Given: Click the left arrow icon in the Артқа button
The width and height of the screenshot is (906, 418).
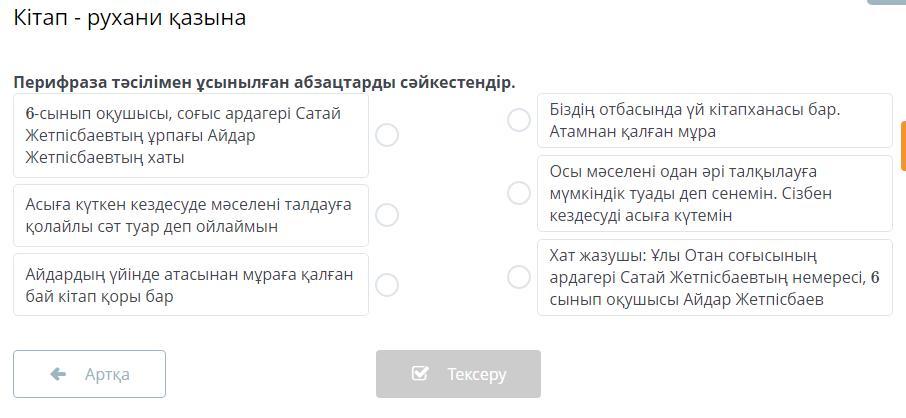Looking at the screenshot, I should [x=58, y=374].
